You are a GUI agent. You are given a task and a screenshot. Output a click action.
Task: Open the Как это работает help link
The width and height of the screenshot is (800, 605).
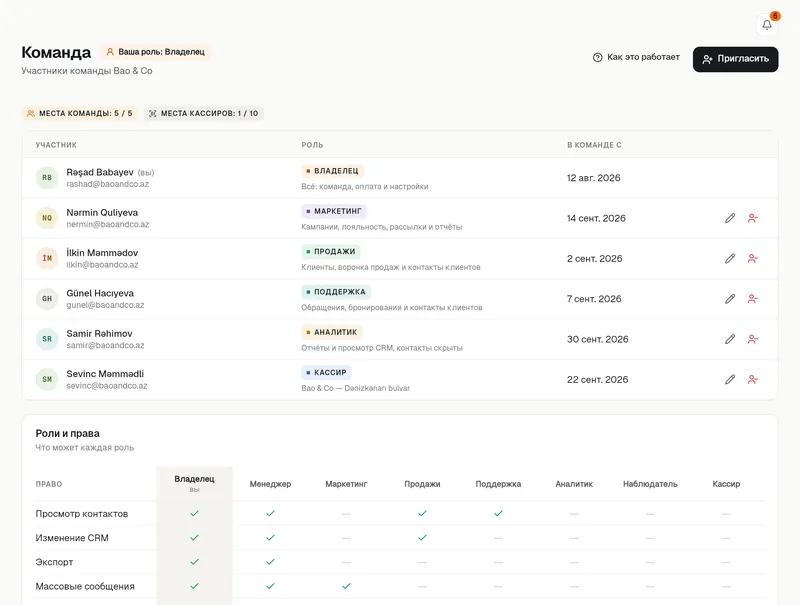(x=636, y=57)
